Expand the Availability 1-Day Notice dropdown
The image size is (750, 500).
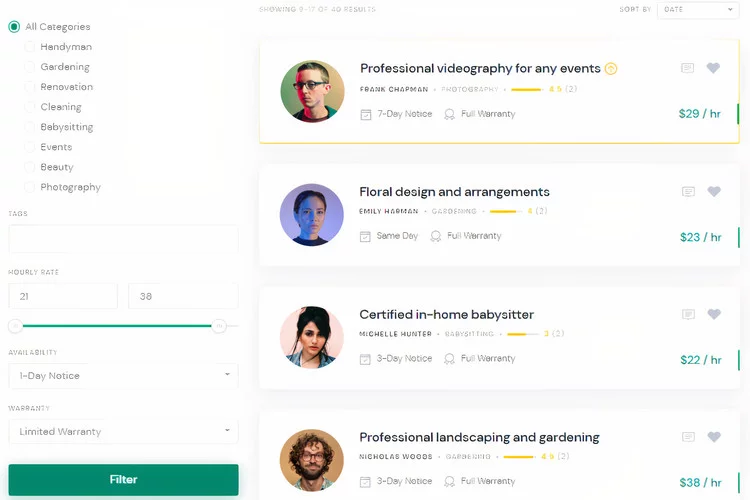123,376
